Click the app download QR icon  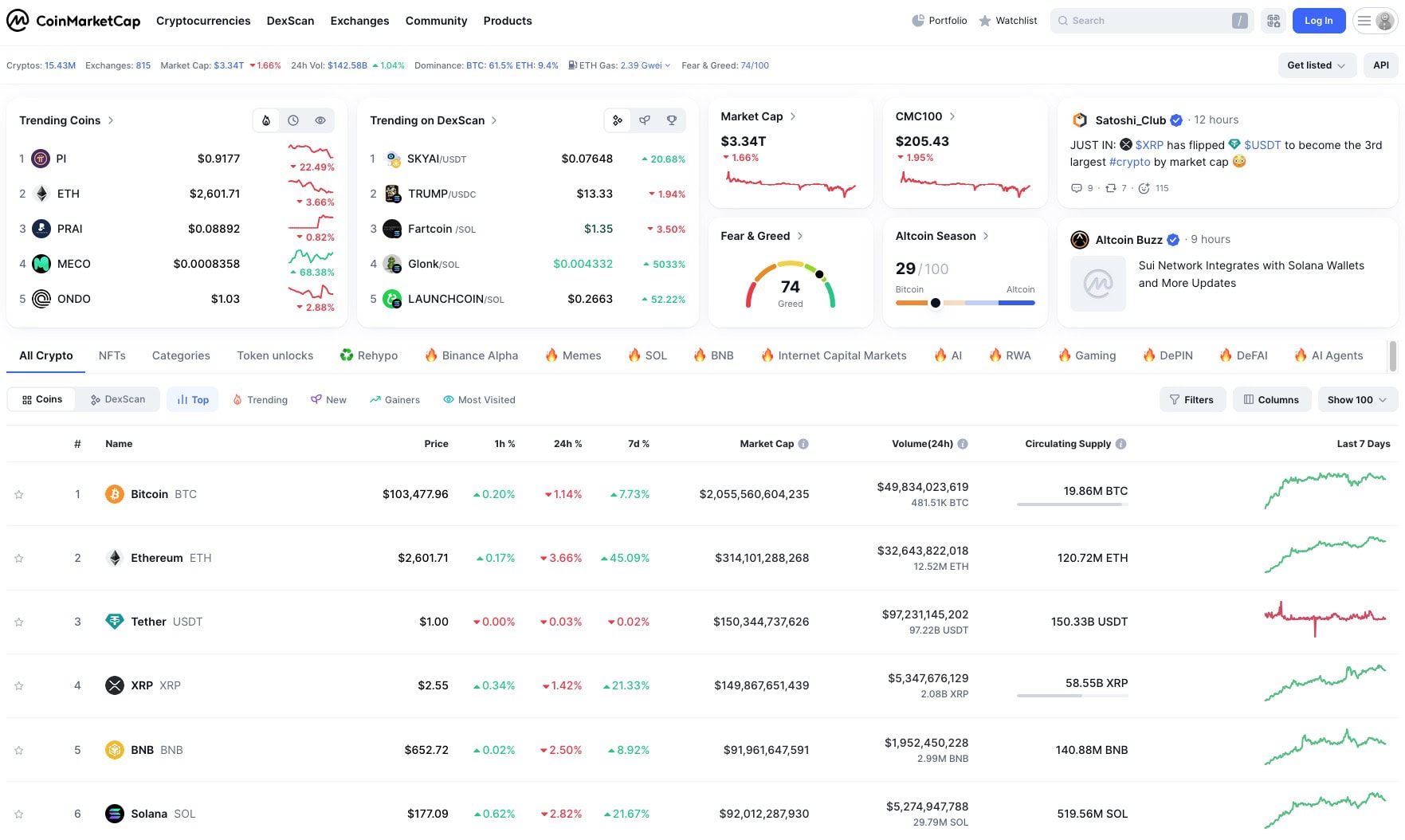(x=1274, y=21)
